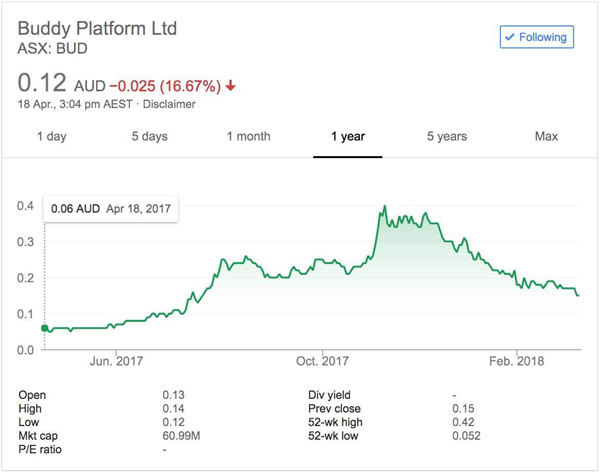Toggle the Following button

[x=536, y=37]
